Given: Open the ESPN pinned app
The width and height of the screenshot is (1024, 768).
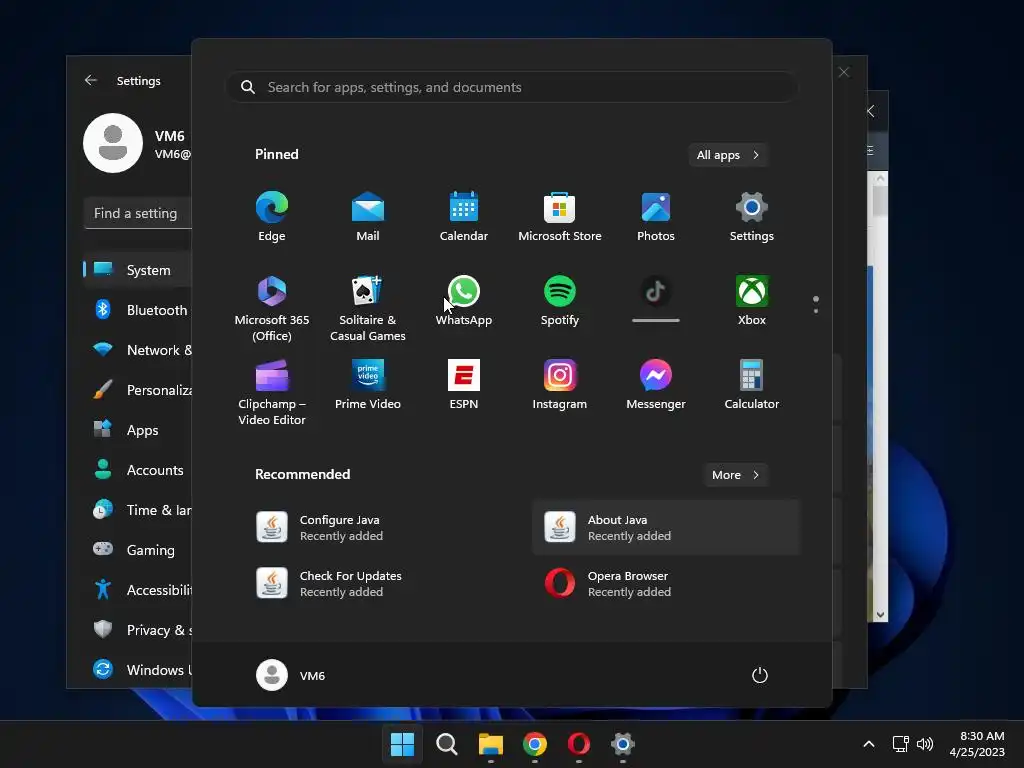Looking at the screenshot, I should [x=464, y=385].
